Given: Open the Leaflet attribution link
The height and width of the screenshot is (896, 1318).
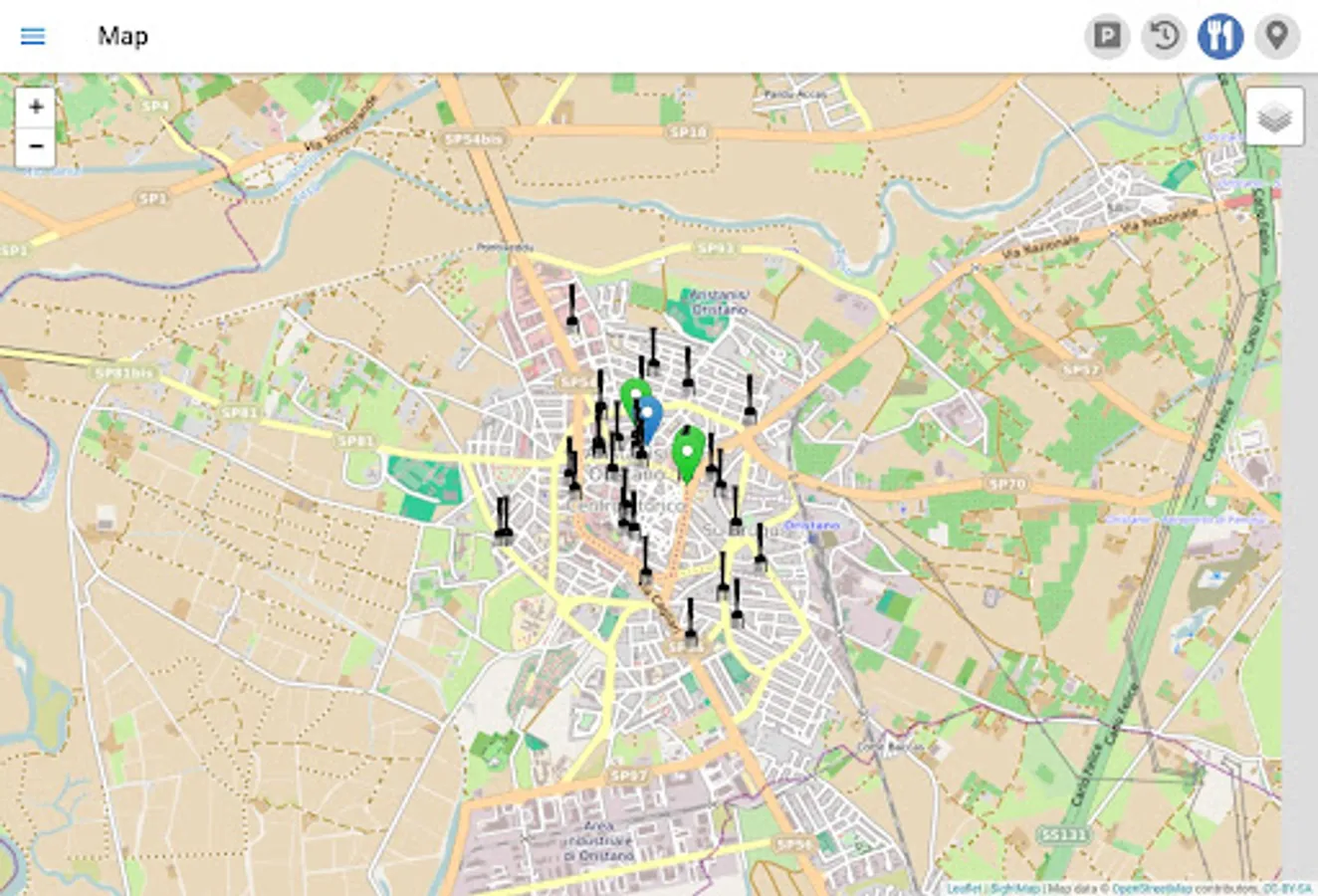Looking at the screenshot, I should point(964,888).
